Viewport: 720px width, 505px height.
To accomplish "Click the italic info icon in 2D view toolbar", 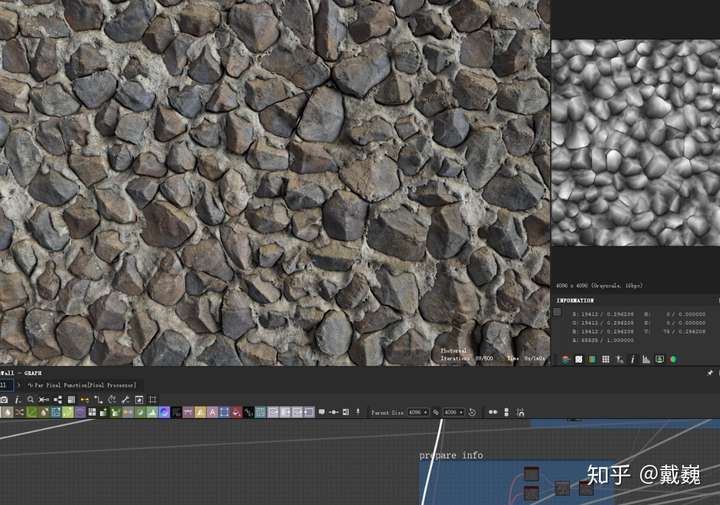I will [x=633, y=359].
